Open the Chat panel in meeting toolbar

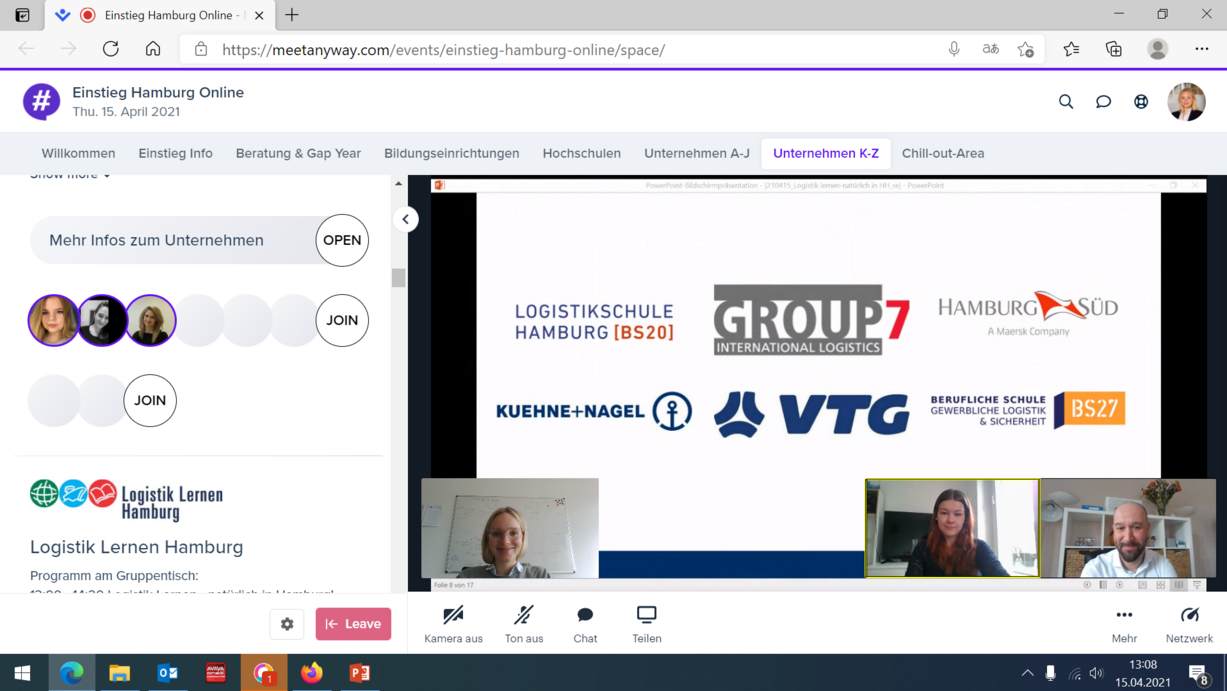(585, 624)
